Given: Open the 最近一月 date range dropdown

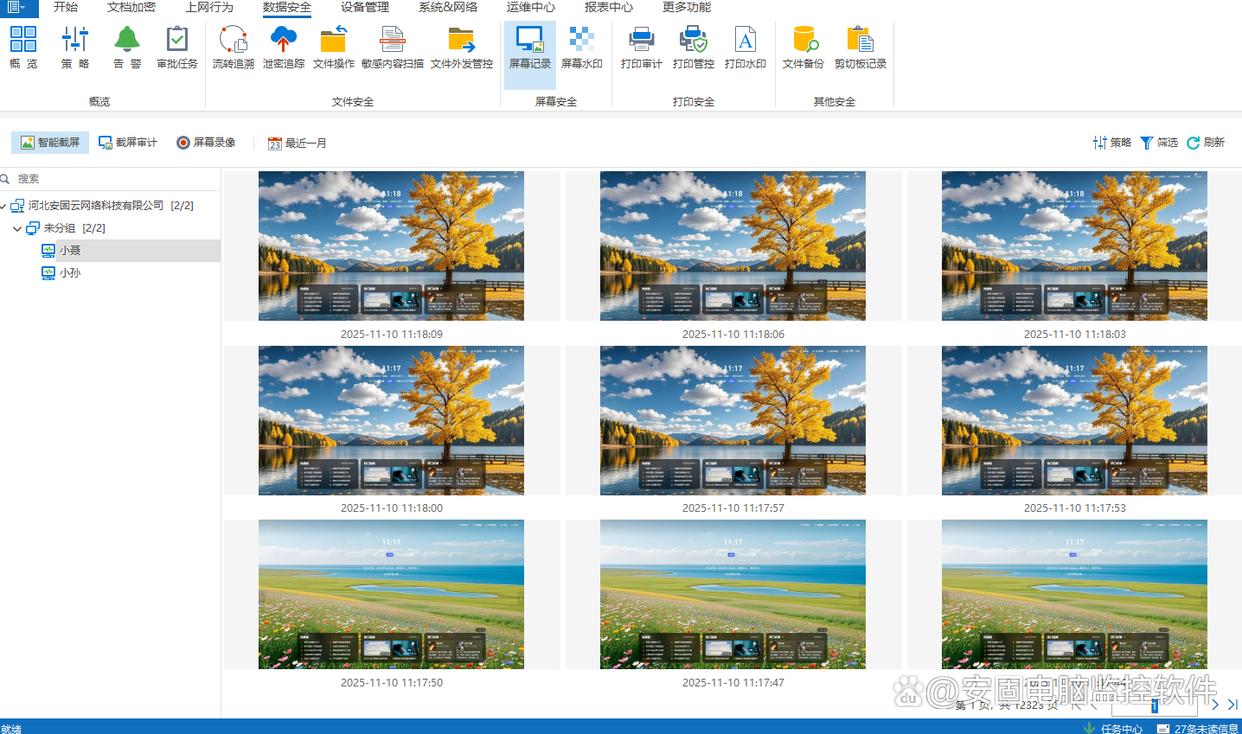Looking at the screenshot, I should pyautogui.click(x=297, y=143).
